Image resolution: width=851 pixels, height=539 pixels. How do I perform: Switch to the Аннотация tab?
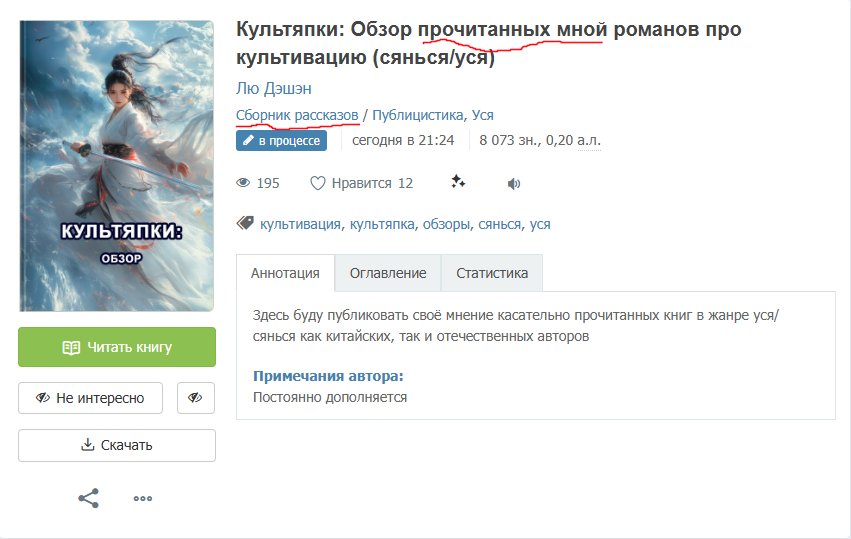[285, 273]
